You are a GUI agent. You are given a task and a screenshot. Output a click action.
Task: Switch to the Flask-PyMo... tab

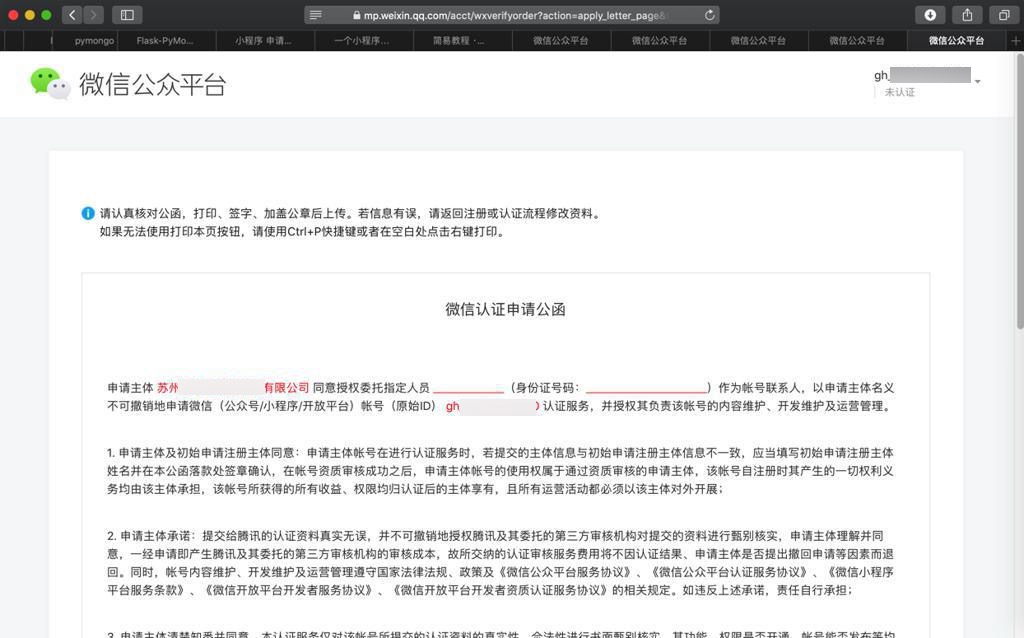(165, 40)
